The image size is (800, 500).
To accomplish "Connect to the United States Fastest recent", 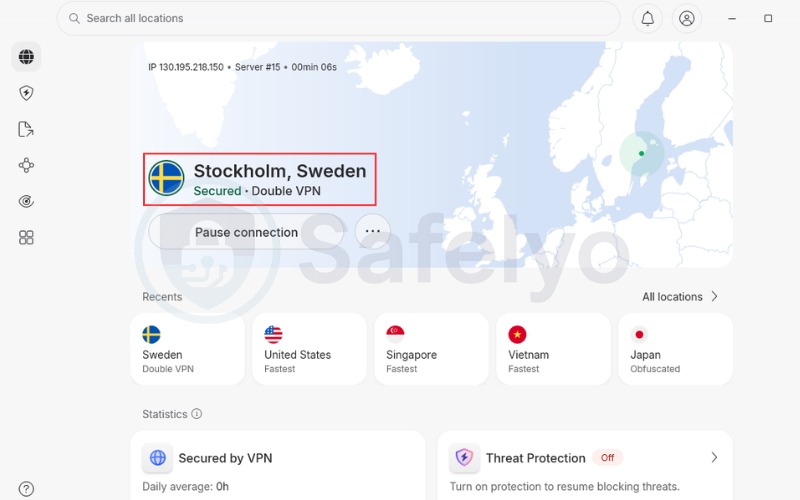I will (309, 349).
